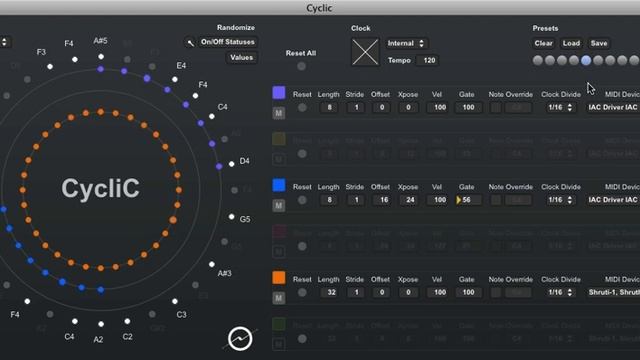Select the first preset slot circle
640x360 pixels.
(x=538, y=60)
